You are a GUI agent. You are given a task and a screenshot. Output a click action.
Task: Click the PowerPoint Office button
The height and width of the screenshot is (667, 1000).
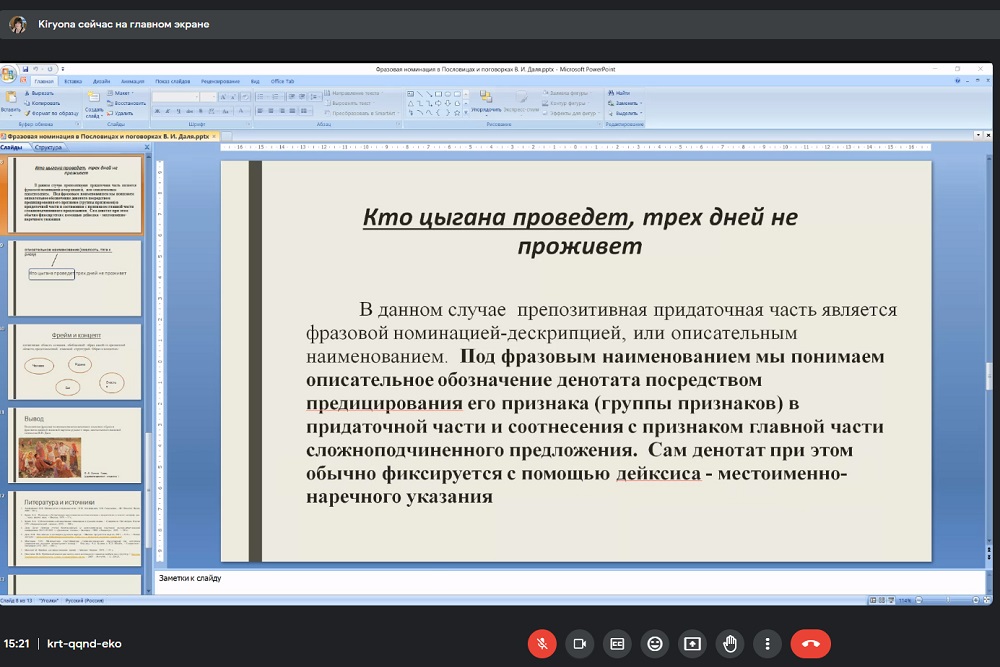[x=8, y=74]
